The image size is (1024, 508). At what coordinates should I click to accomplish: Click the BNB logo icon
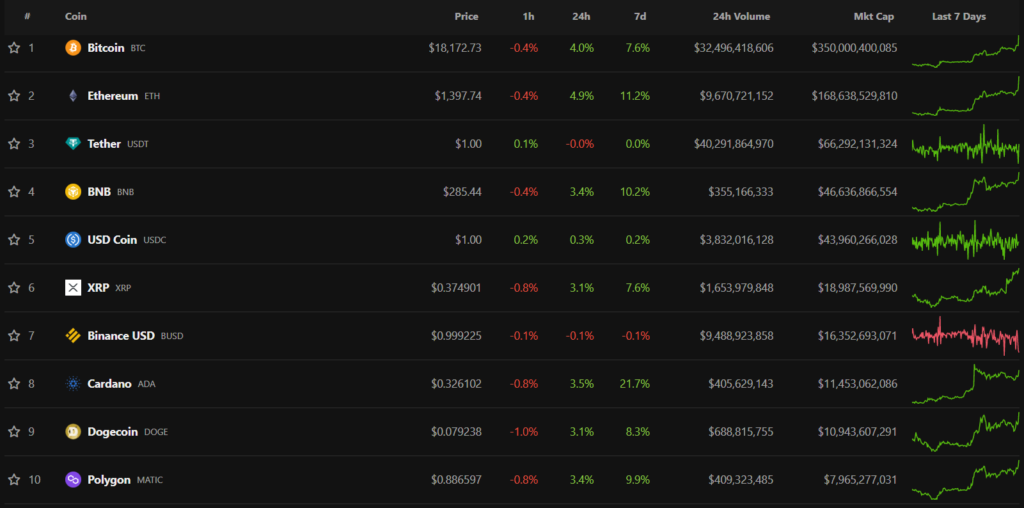coord(73,192)
